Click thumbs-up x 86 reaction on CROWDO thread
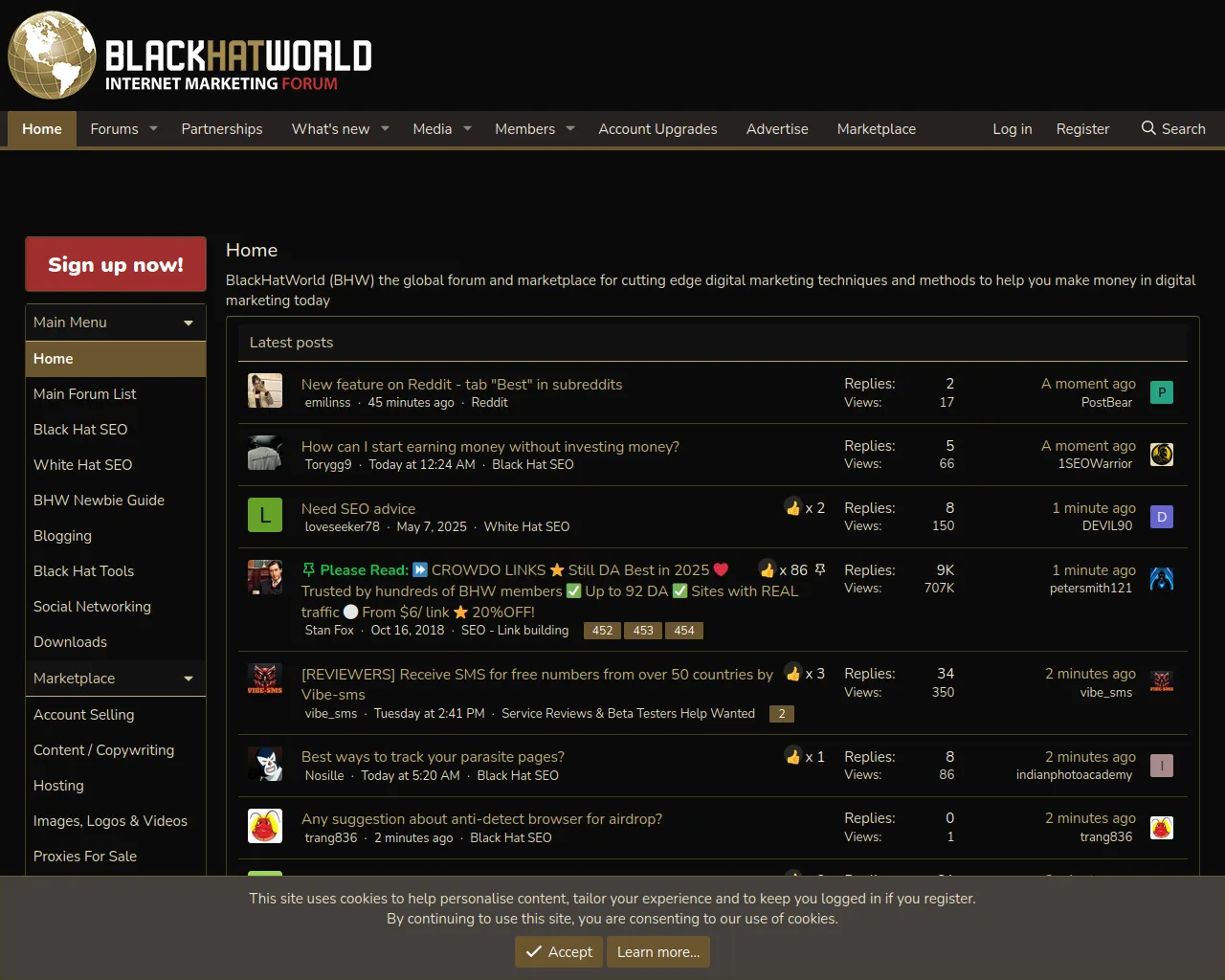1225x980 pixels. (x=768, y=569)
